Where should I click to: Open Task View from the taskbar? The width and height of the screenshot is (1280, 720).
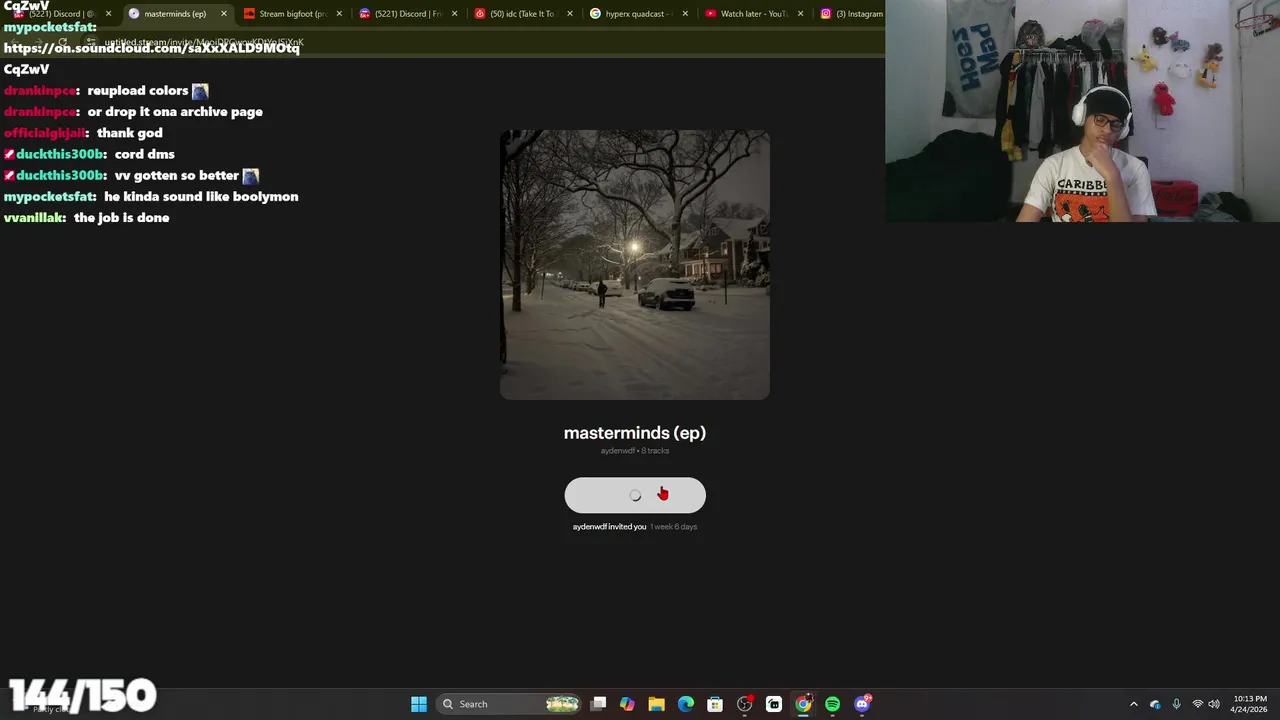click(598, 704)
